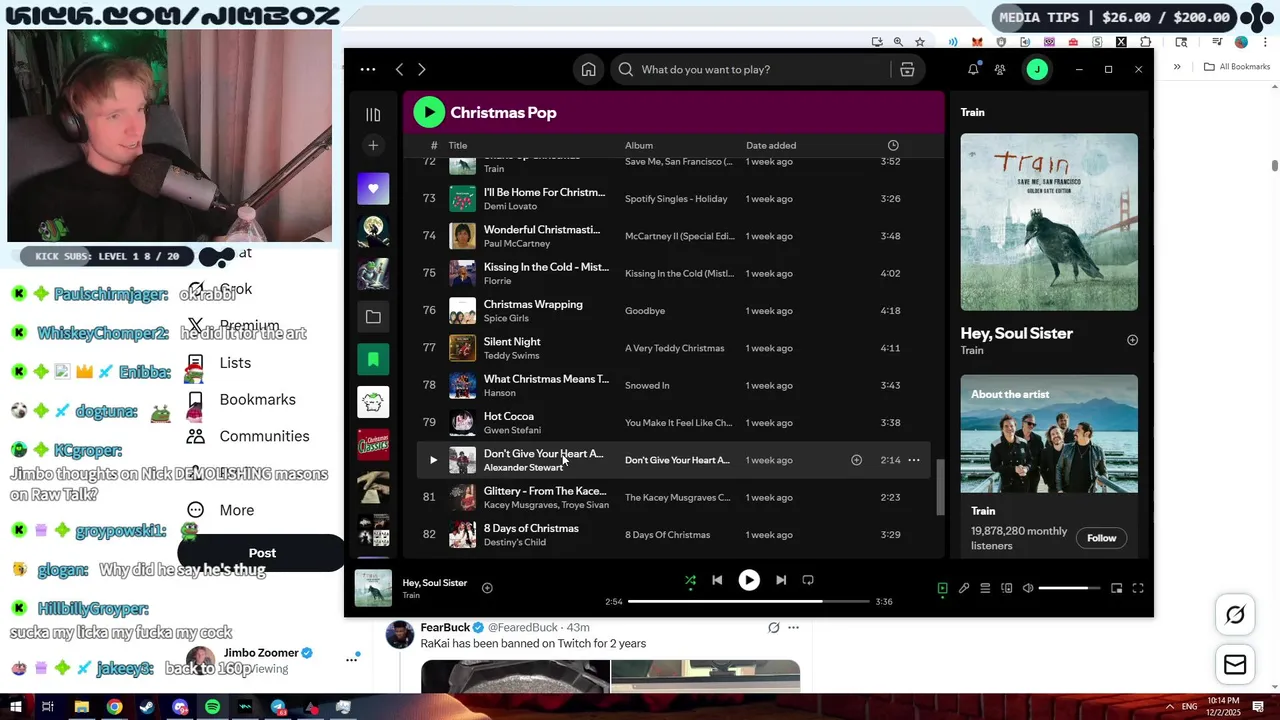1280x720 pixels.
Task: Open Liked Songs heart tile in sidebar
Action: click(373, 189)
